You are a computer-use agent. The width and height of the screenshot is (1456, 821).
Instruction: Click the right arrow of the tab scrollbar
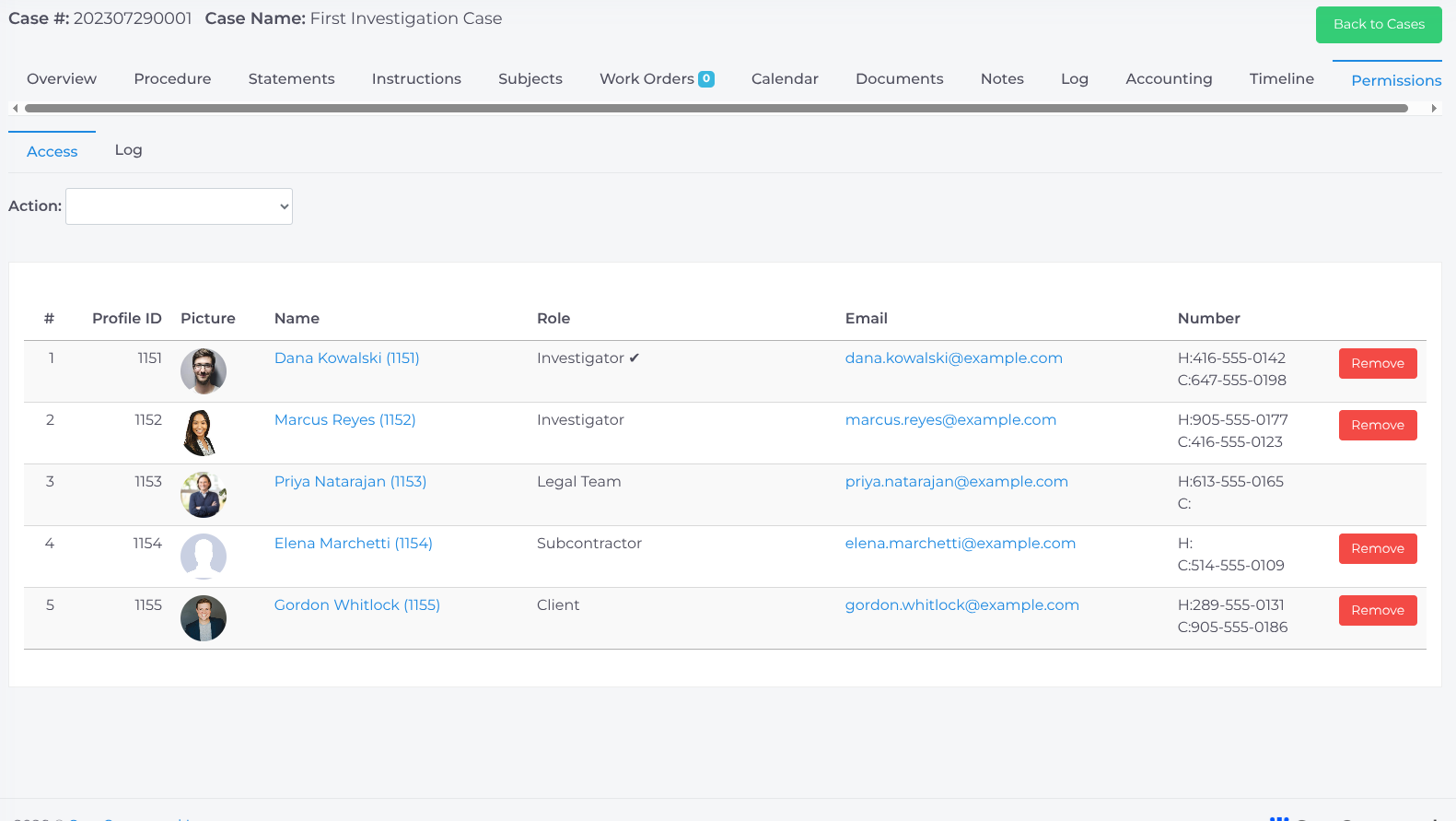point(1434,109)
